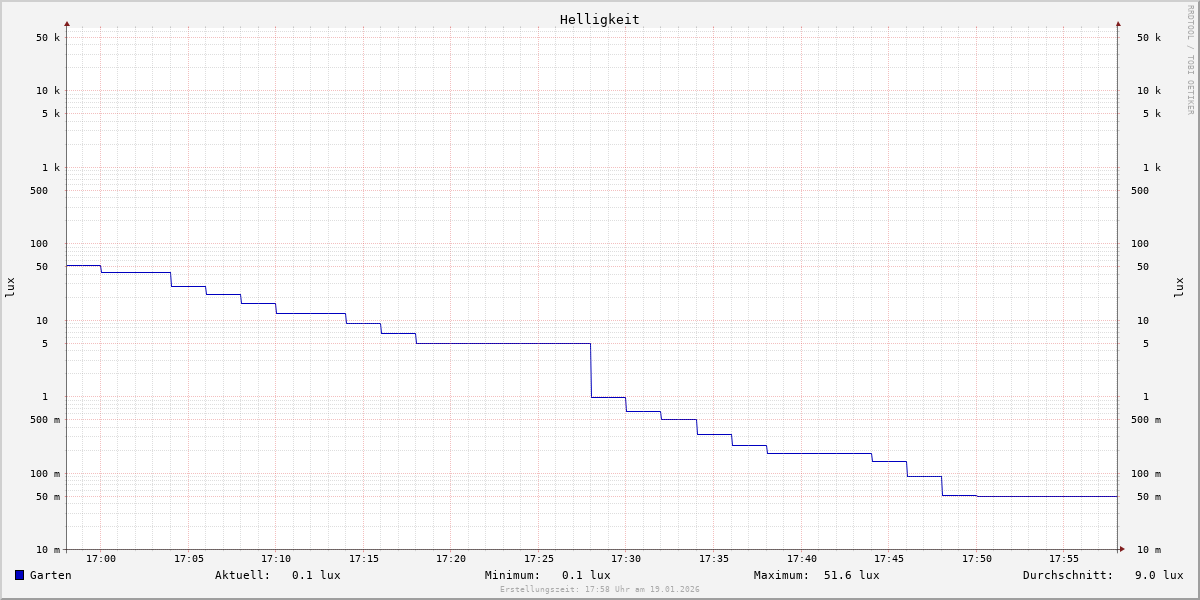This screenshot has width=1200, height=600.
Task: Select the 'Minimum:' label
Action: (x=513, y=575)
